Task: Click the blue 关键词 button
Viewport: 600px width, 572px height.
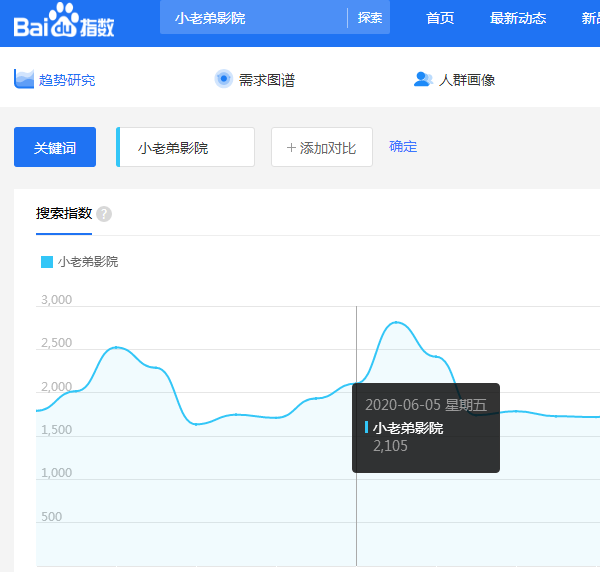Action: coord(55,147)
